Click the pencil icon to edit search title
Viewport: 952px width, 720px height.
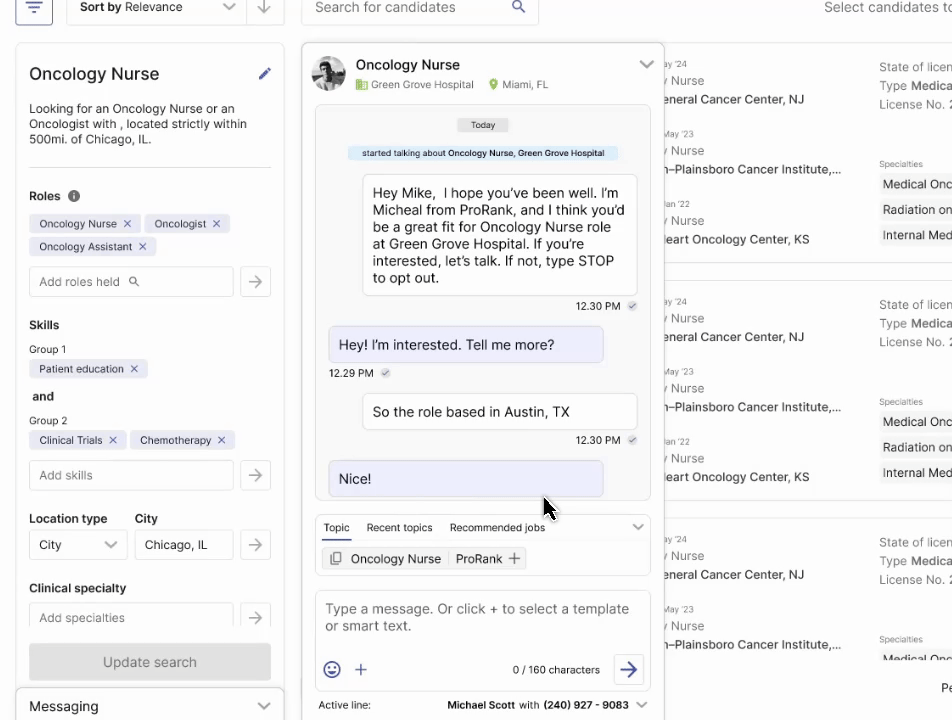point(264,73)
